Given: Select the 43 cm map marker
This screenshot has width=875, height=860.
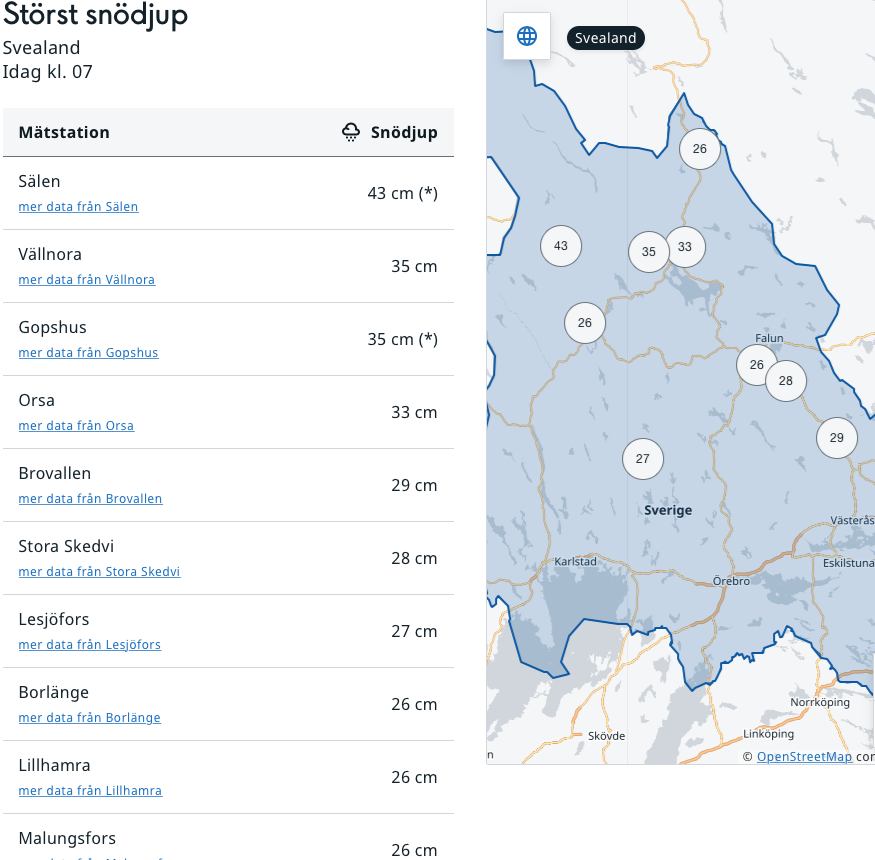Looking at the screenshot, I should pos(561,246).
